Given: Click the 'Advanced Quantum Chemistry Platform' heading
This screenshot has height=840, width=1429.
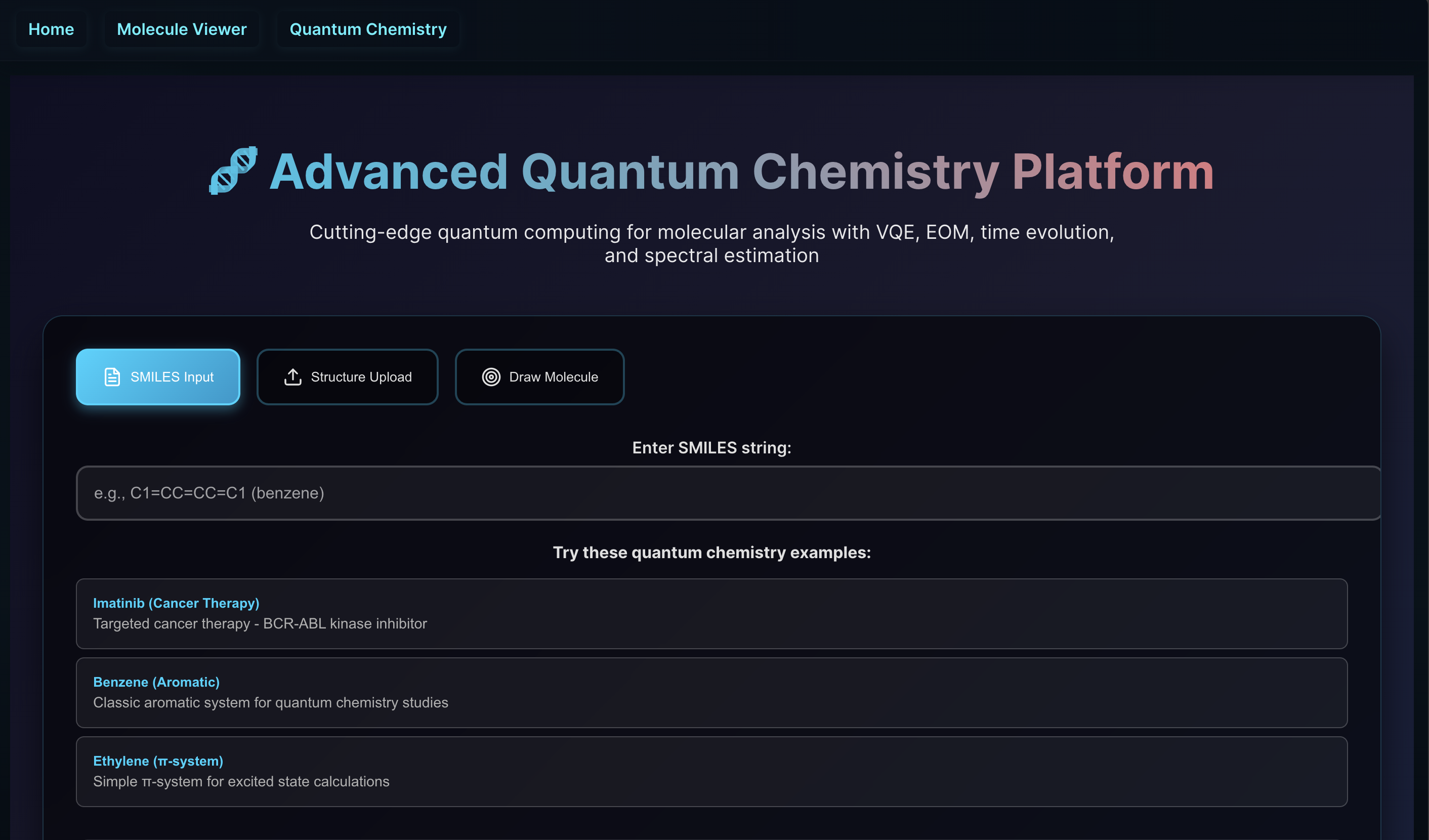Looking at the screenshot, I should 741,172.
